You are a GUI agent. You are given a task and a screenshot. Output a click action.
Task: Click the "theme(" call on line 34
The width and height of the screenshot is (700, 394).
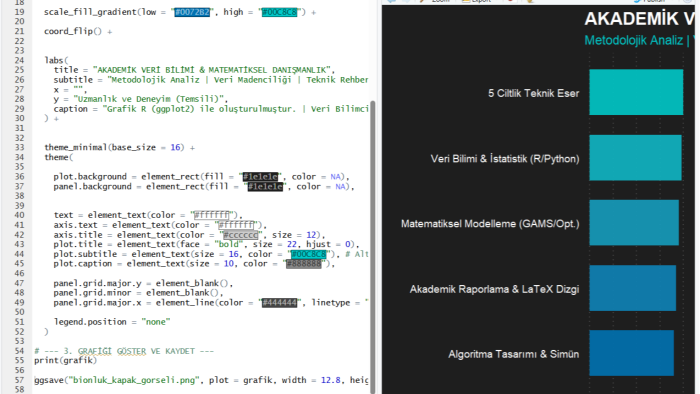[58, 157]
